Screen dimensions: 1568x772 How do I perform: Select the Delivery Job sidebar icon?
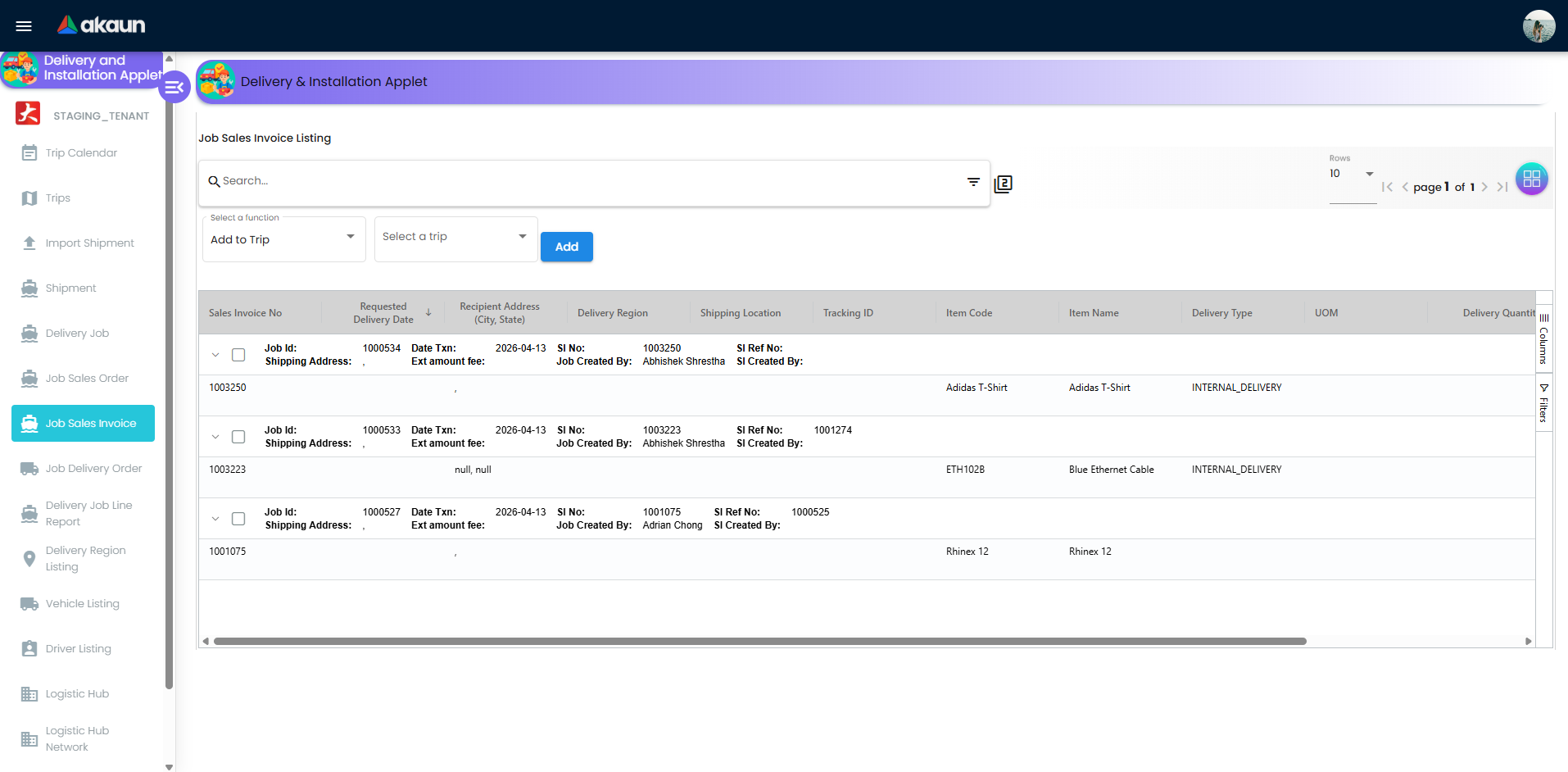pyautogui.click(x=29, y=333)
